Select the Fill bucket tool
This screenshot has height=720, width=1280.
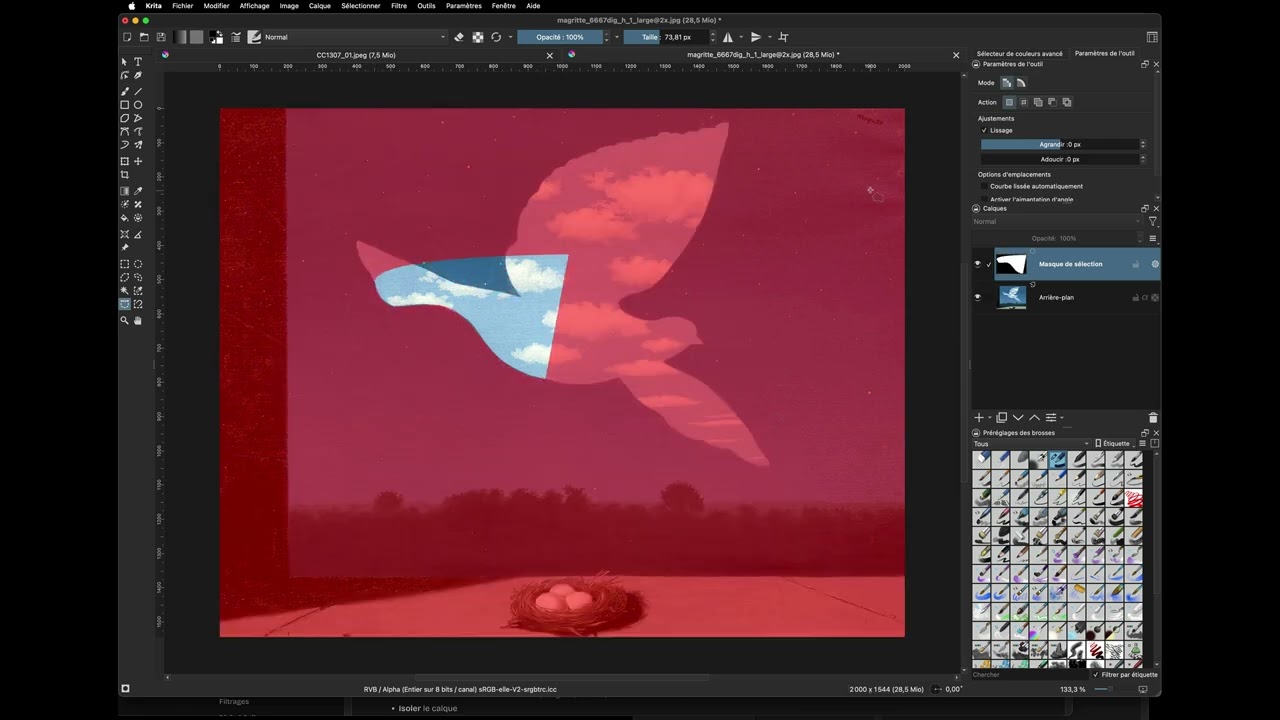[125, 217]
